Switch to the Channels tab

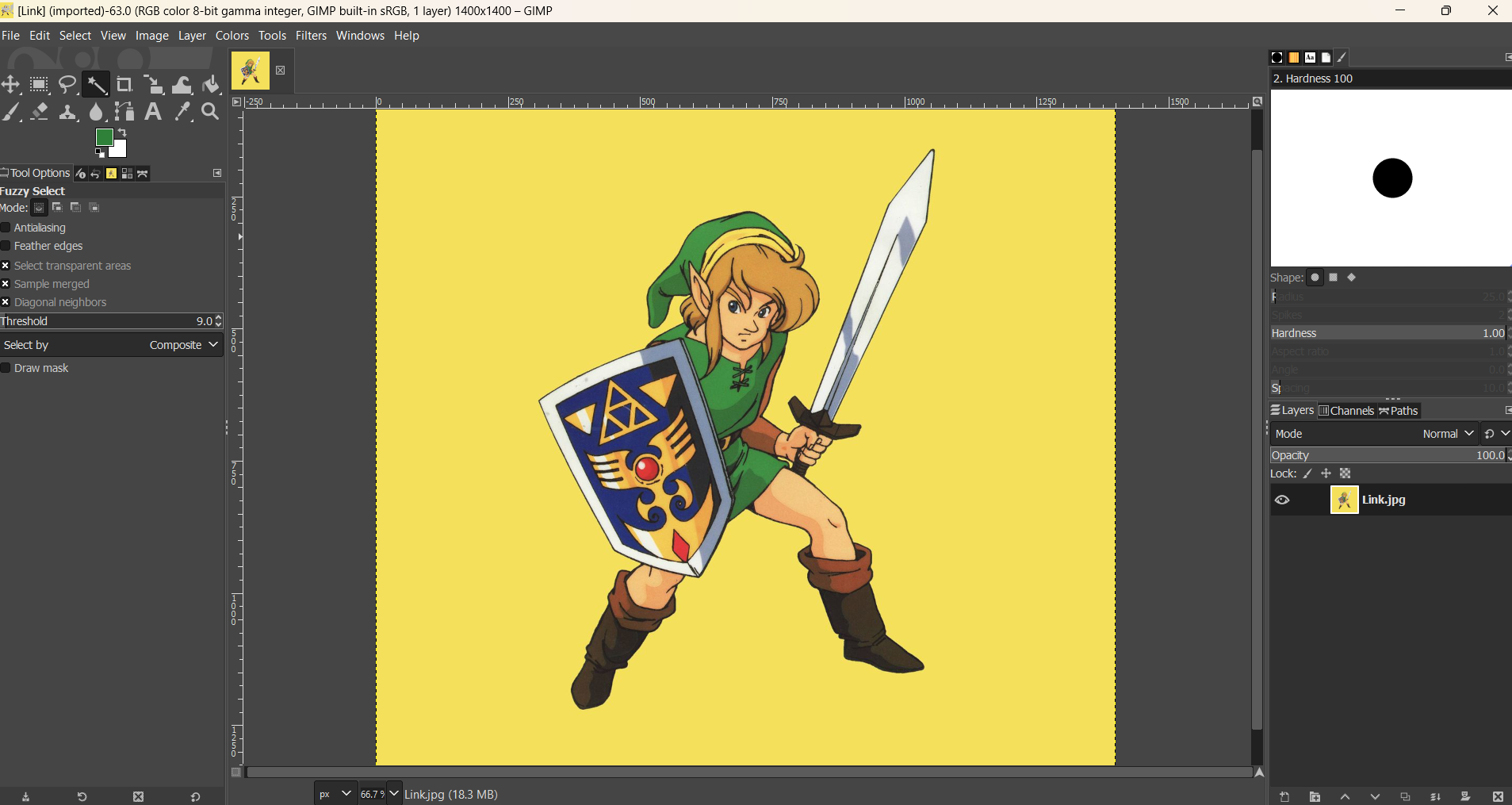click(x=1346, y=411)
